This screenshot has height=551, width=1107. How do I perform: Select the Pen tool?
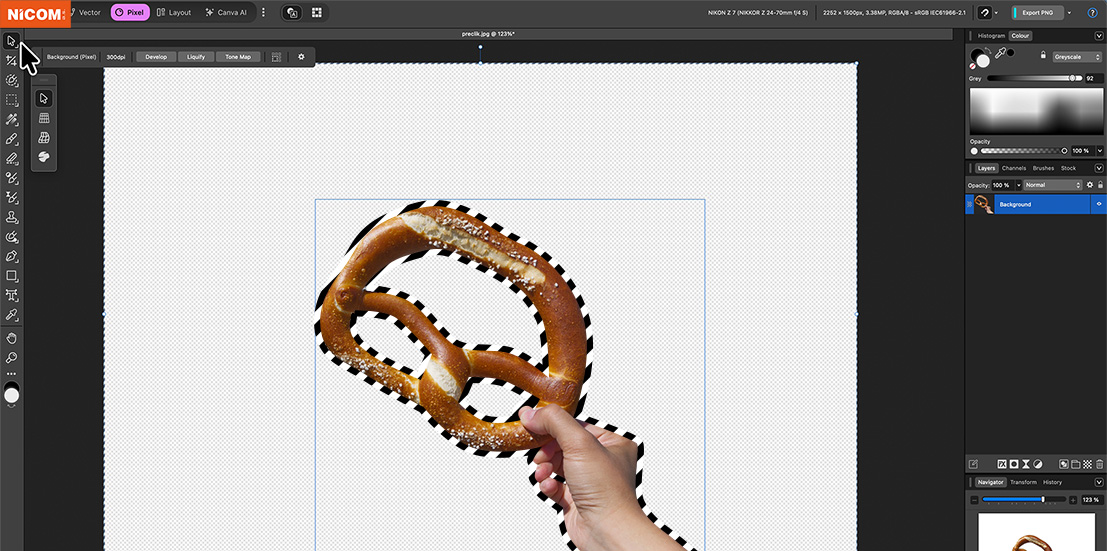[x=11, y=256]
